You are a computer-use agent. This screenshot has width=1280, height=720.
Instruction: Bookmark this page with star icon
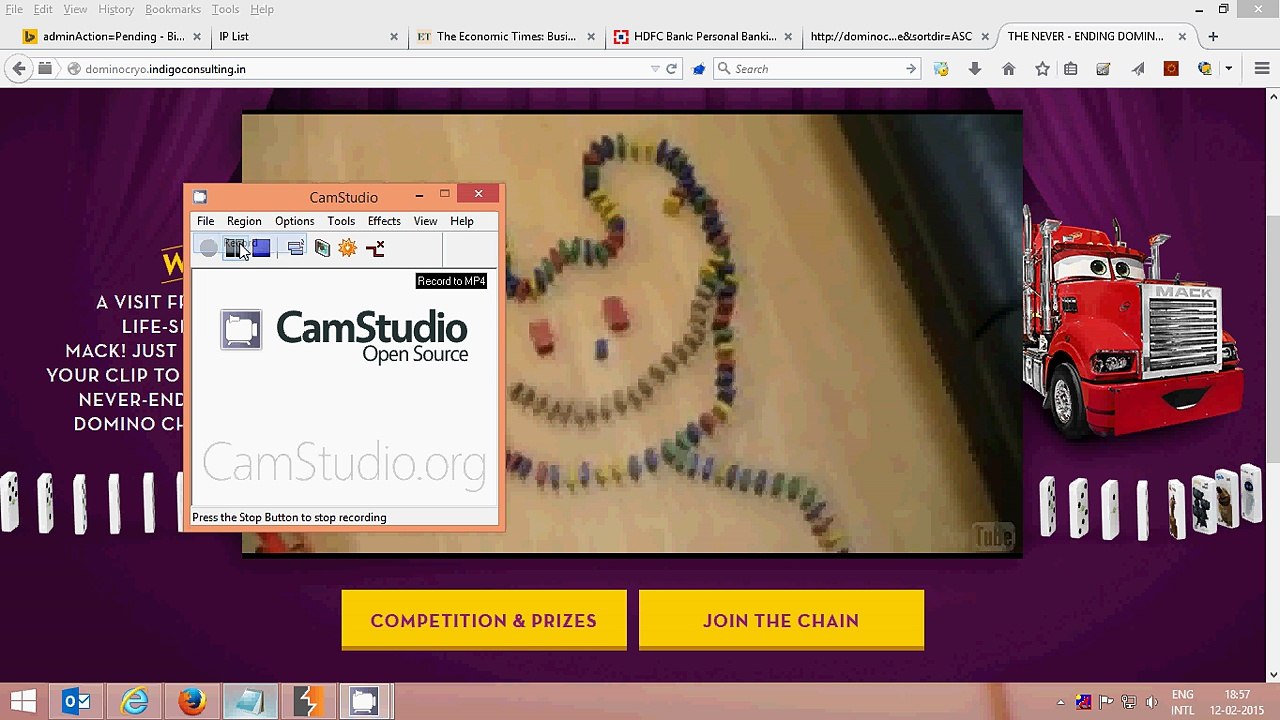(x=1042, y=69)
